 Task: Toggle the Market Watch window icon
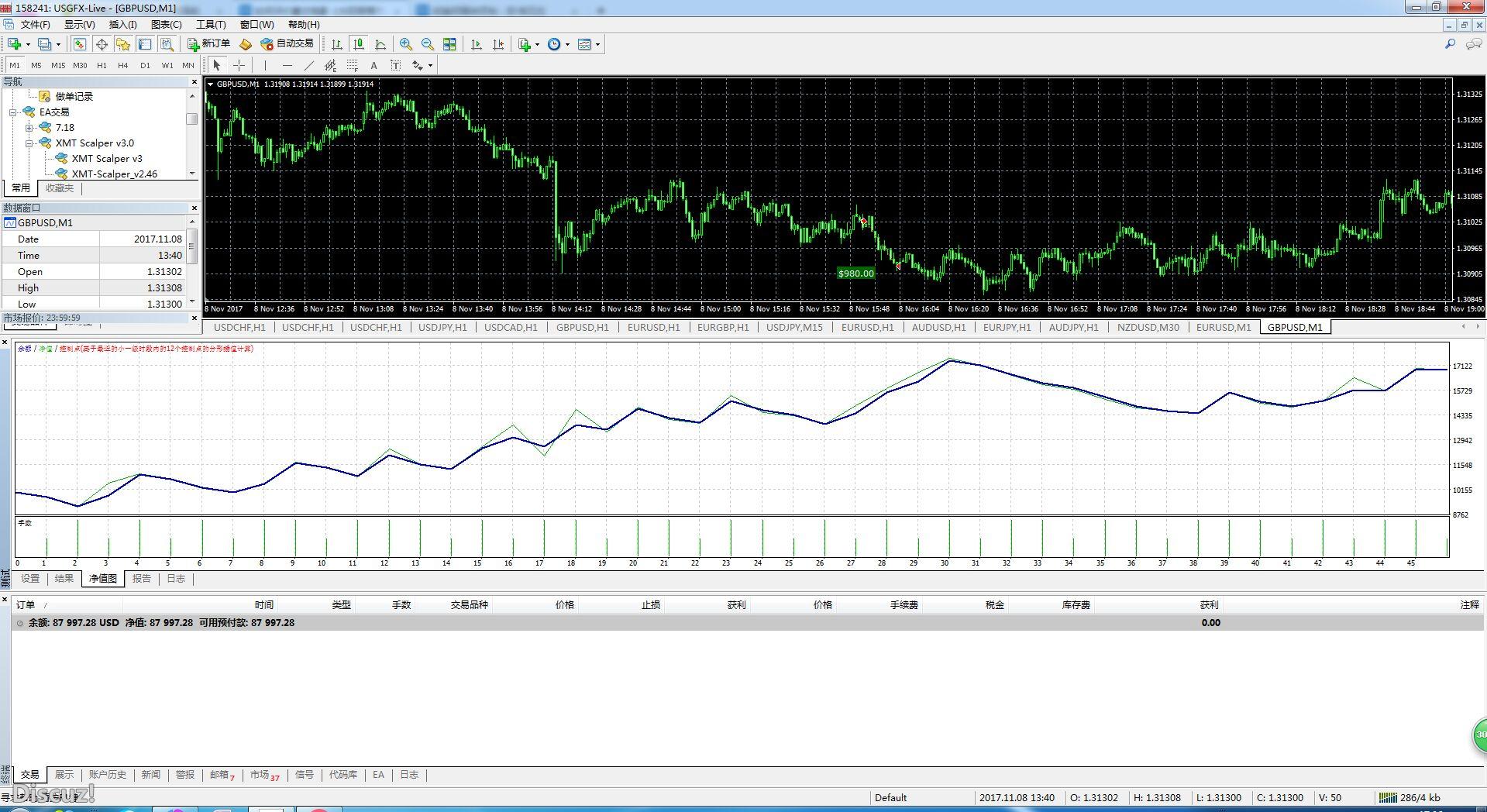tap(80, 44)
